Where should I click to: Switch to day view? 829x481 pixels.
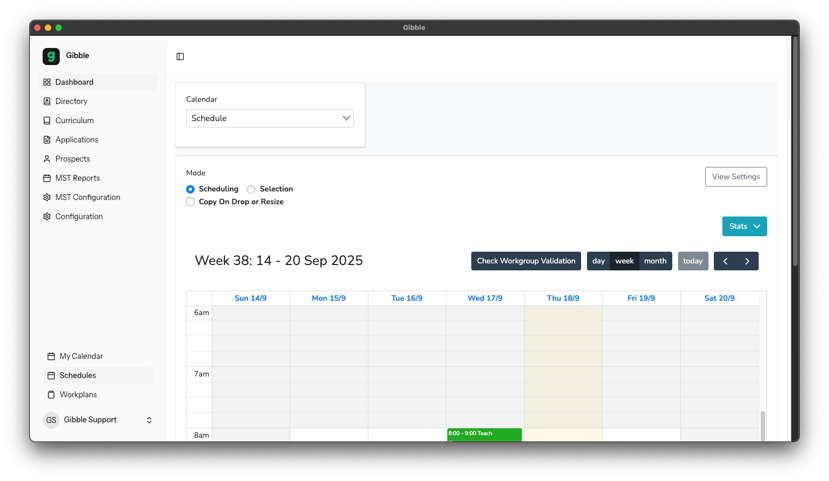pos(598,261)
